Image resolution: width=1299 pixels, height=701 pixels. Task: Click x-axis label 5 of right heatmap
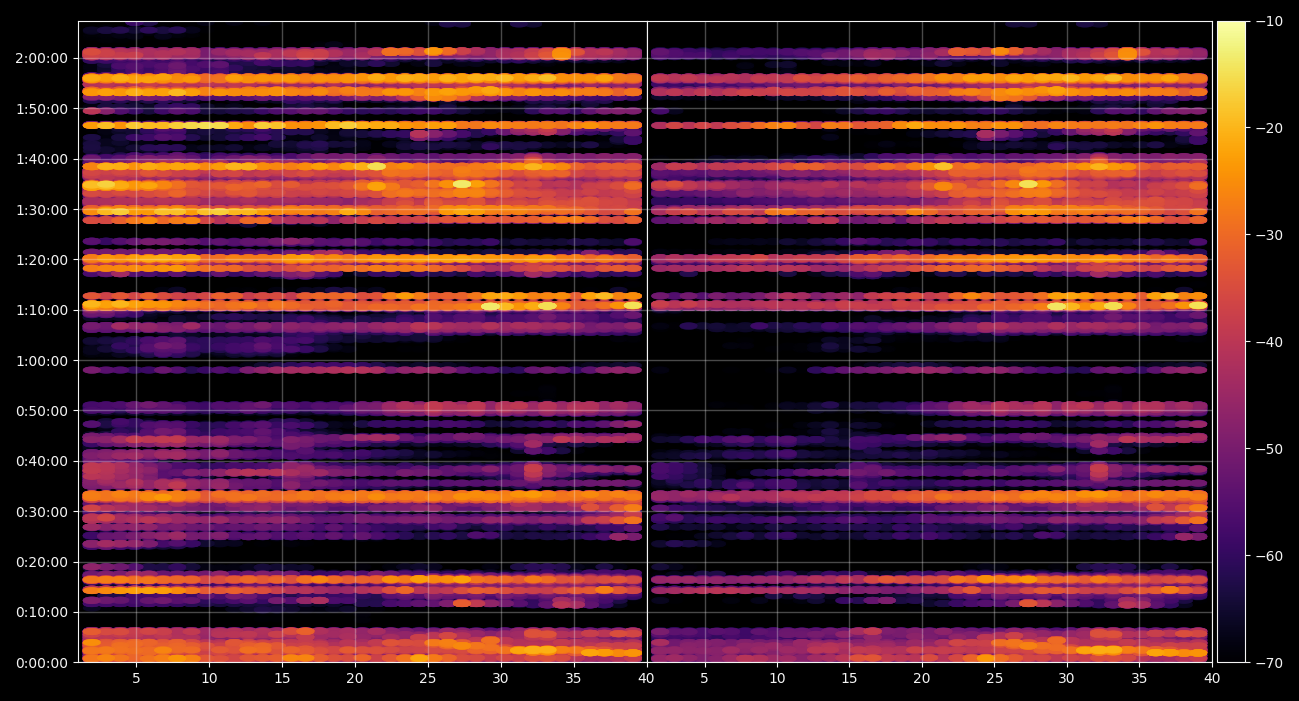[705, 679]
